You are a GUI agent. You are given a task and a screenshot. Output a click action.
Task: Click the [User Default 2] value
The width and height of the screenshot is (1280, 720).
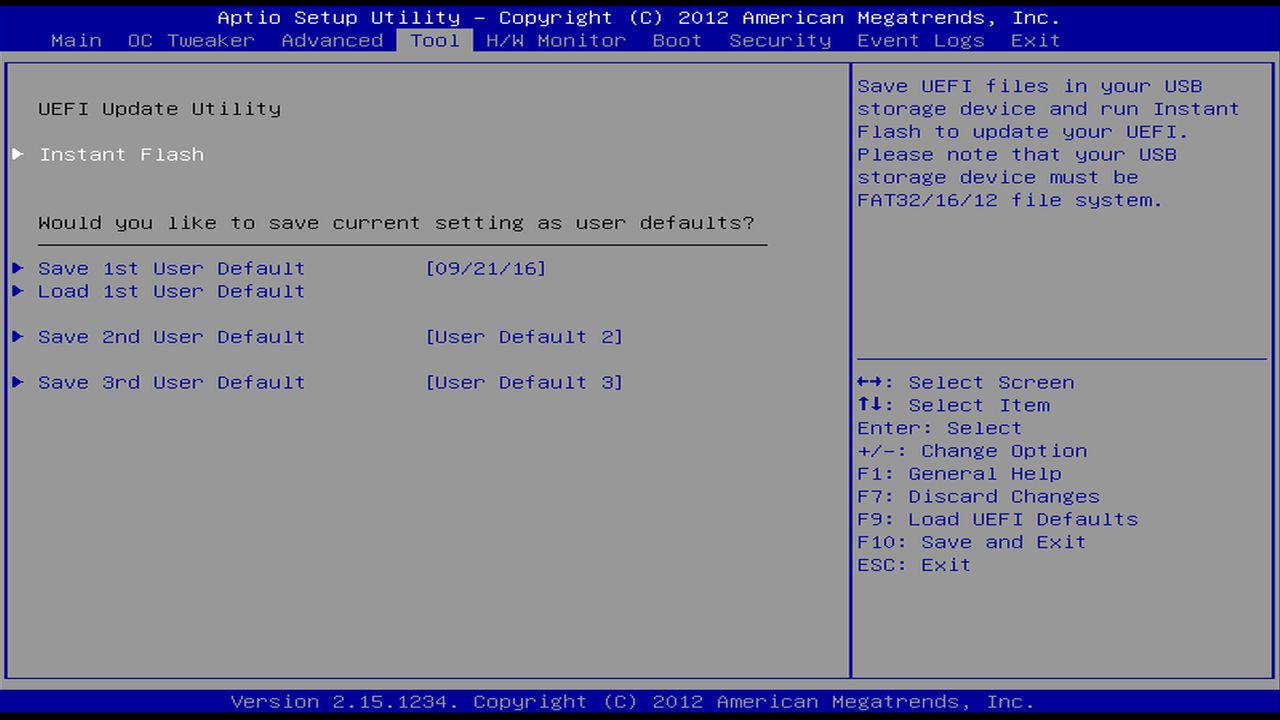pyautogui.click(x=524, y=337)
